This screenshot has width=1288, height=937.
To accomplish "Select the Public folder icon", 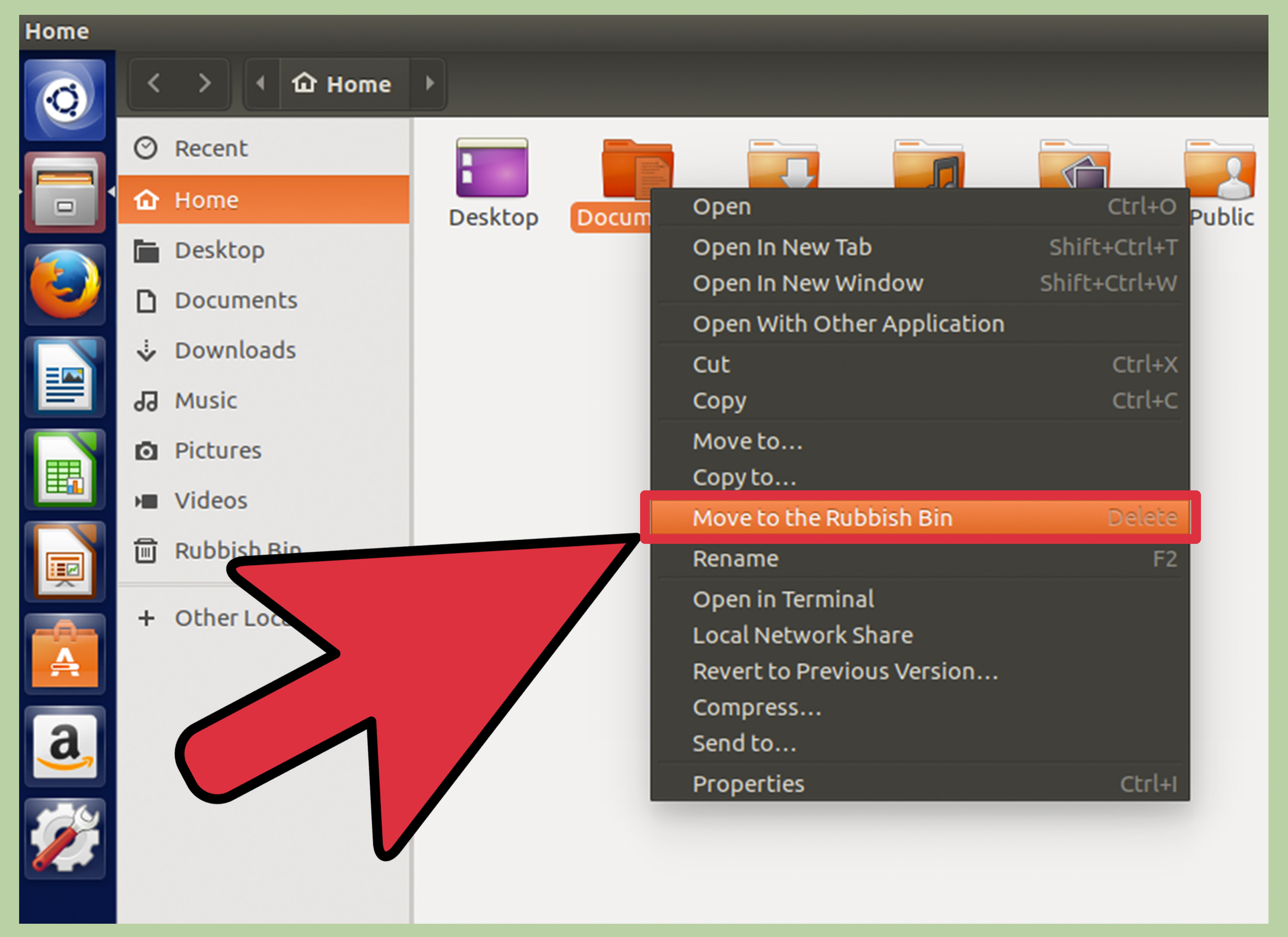I will pyautogui.click(x=1220, y=169).
